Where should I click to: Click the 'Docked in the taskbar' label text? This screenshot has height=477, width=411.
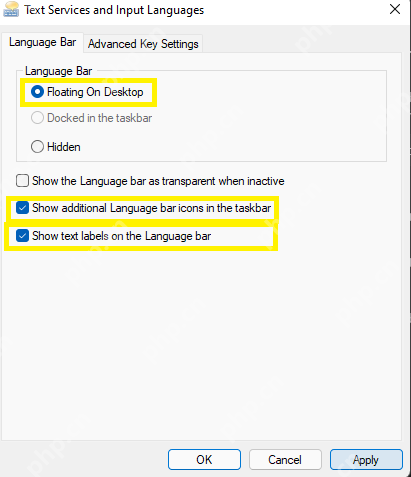coord(99,118)
